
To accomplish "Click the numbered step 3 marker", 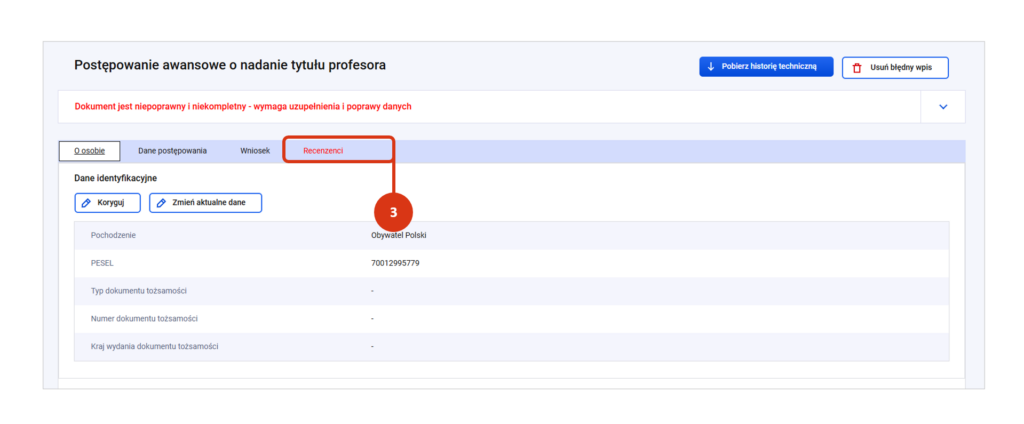I will point(393,213).
